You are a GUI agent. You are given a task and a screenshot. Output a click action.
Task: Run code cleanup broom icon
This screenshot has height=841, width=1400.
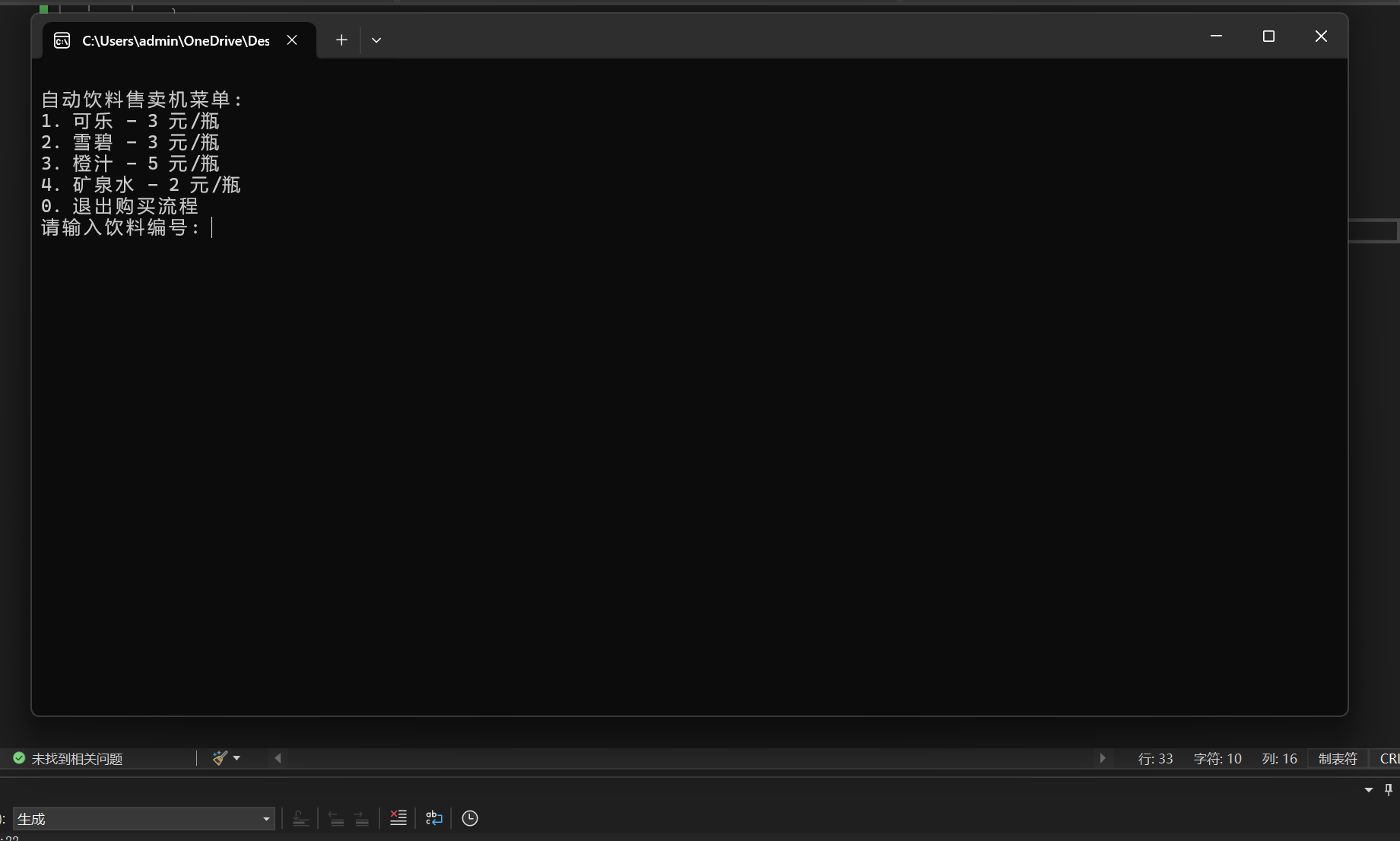click(220, 758)
